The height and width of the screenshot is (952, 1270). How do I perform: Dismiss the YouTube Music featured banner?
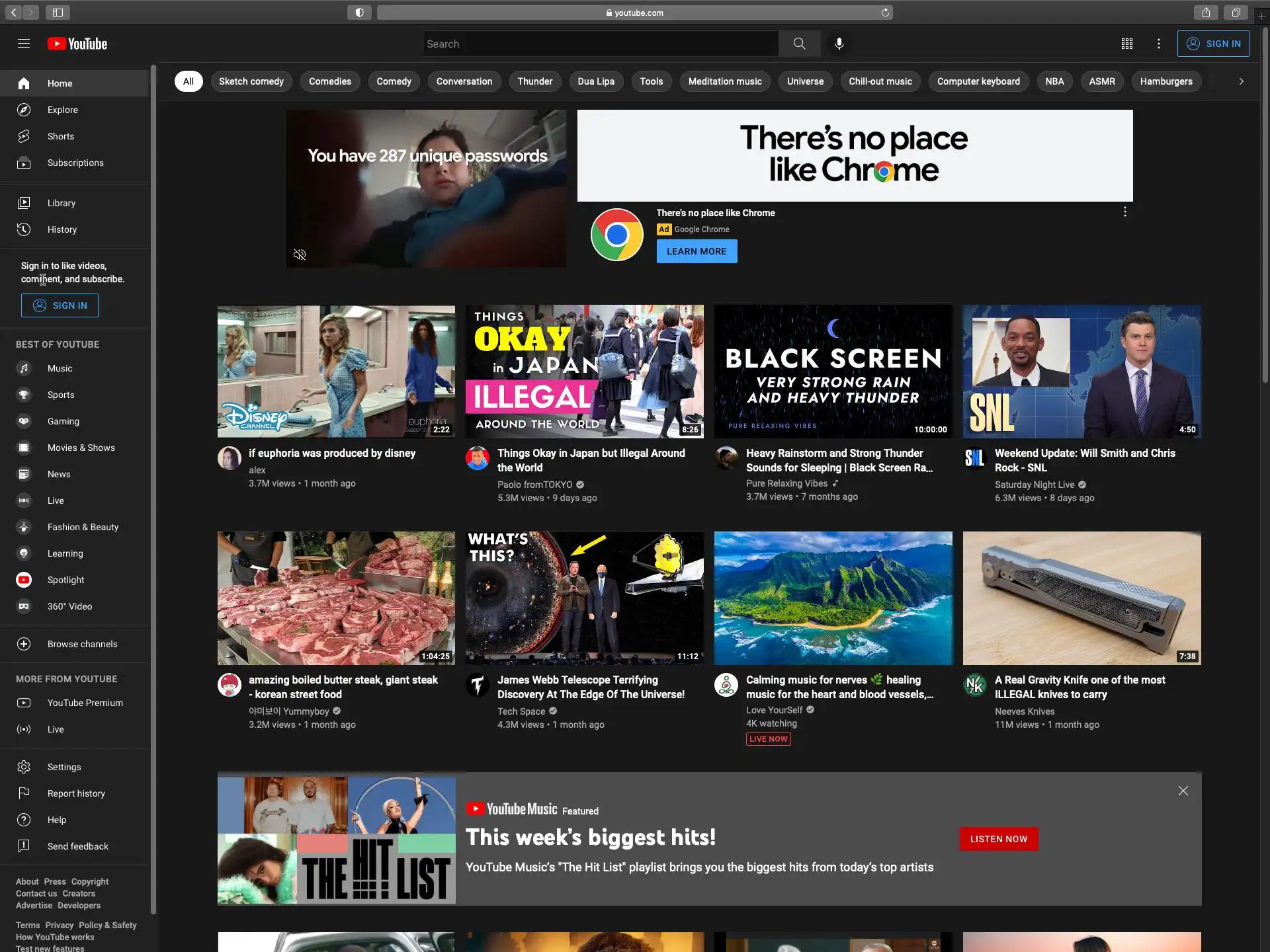coord(1183,791)
